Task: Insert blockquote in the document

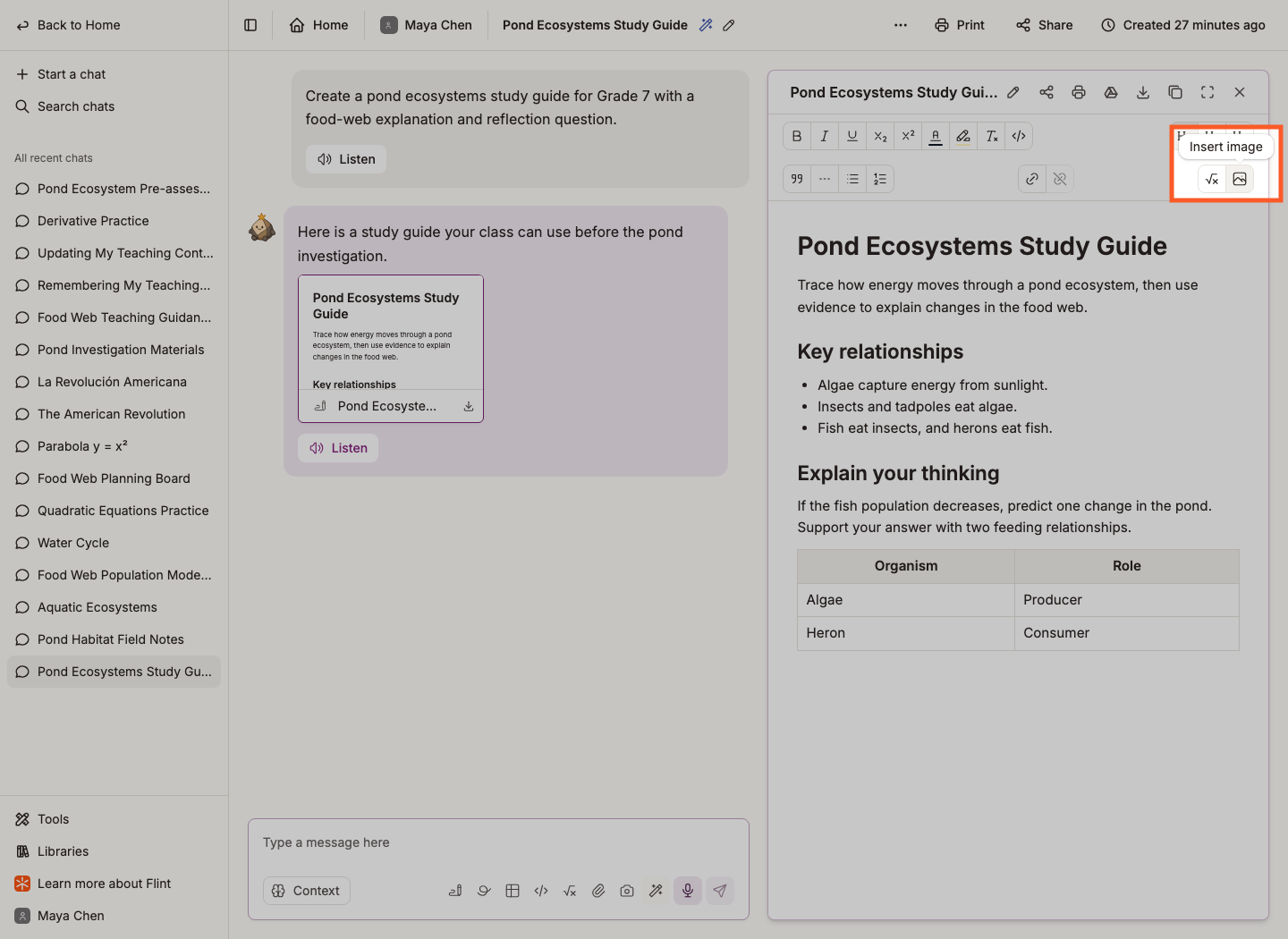Action: [797, 179]
